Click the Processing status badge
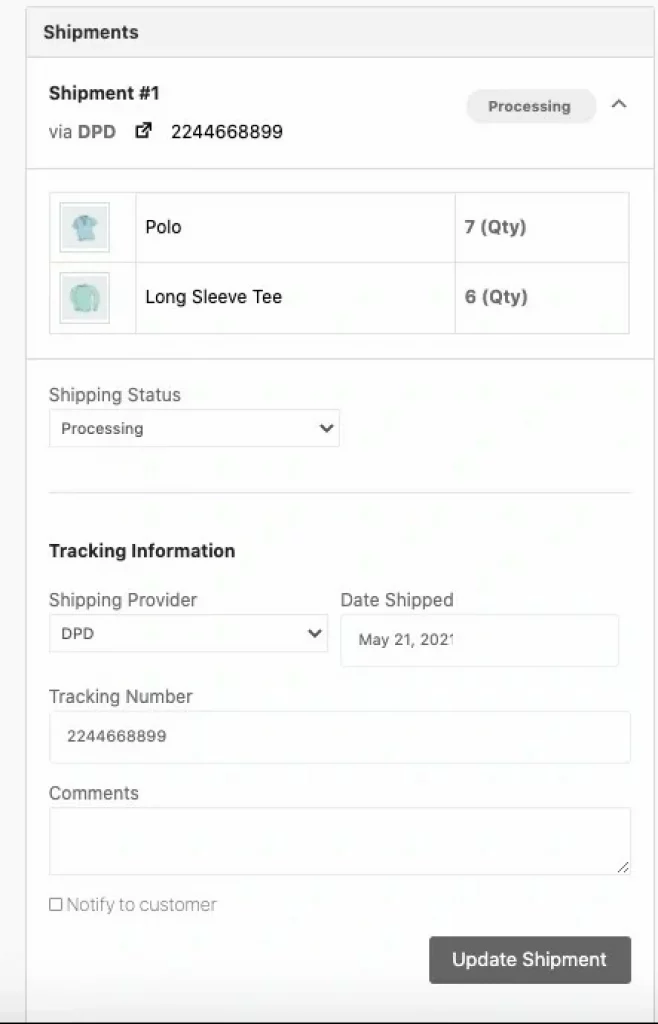Screen dimensions: 658x1024 coord(530,106)
